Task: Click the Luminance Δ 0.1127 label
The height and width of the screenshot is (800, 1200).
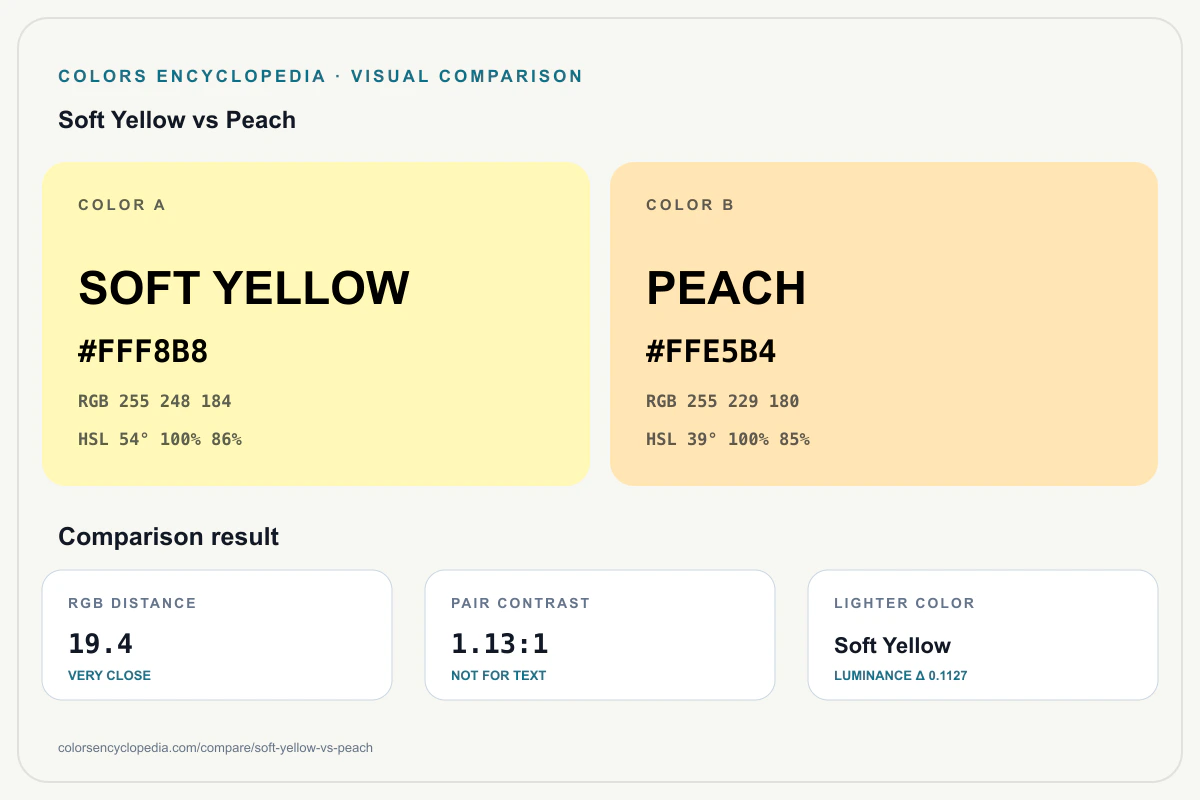Action: click(901, 676)
